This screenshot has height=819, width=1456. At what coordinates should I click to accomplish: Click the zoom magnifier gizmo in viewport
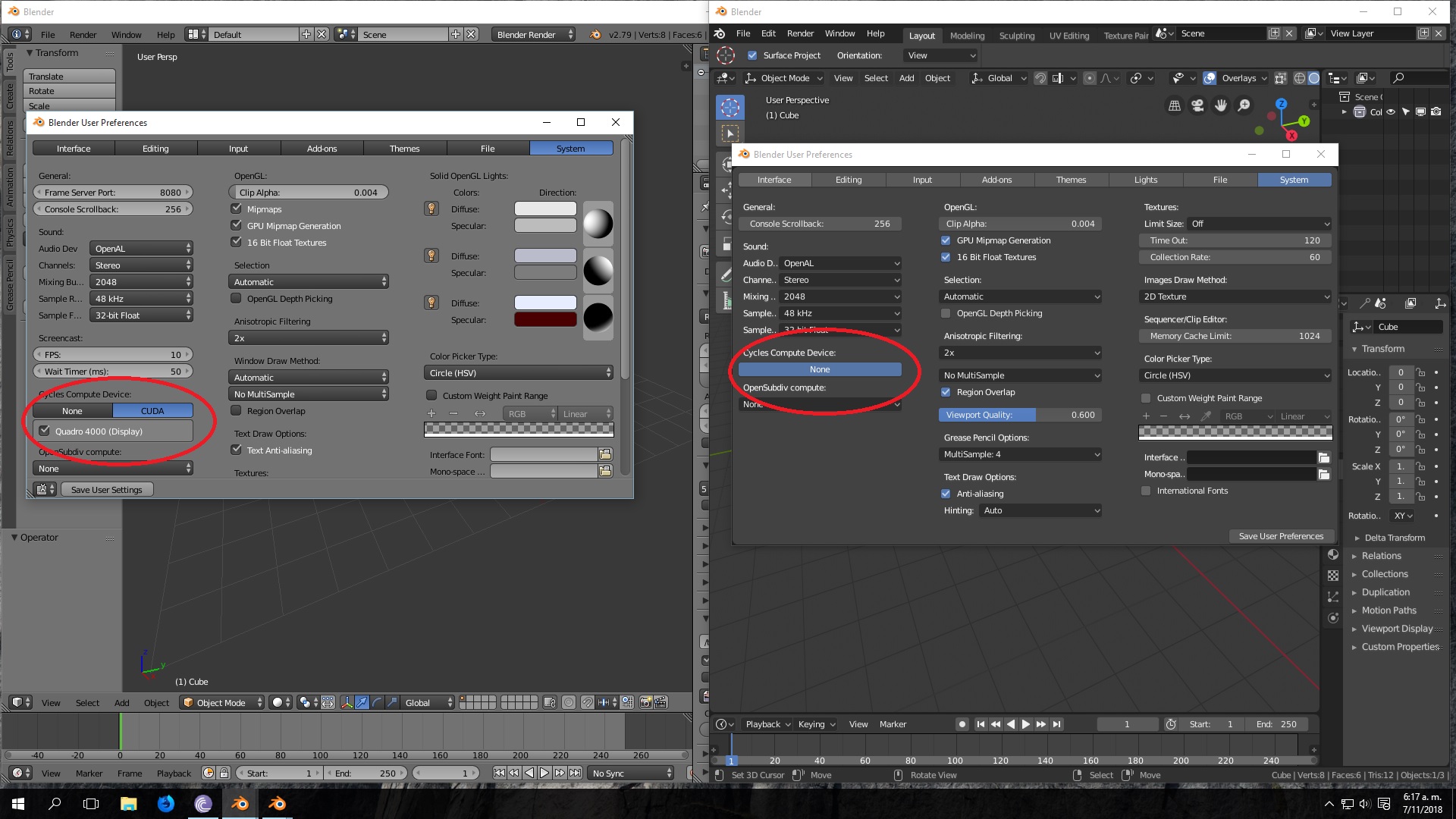(x=1244, y=106)
